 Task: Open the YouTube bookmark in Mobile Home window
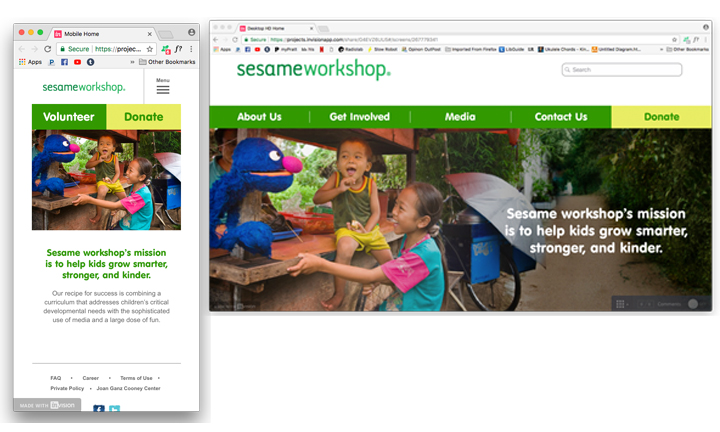(x=77, y=62)
